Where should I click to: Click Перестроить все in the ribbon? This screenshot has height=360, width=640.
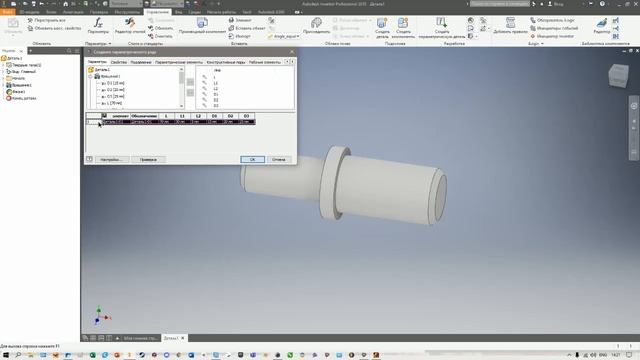[46, 20]
